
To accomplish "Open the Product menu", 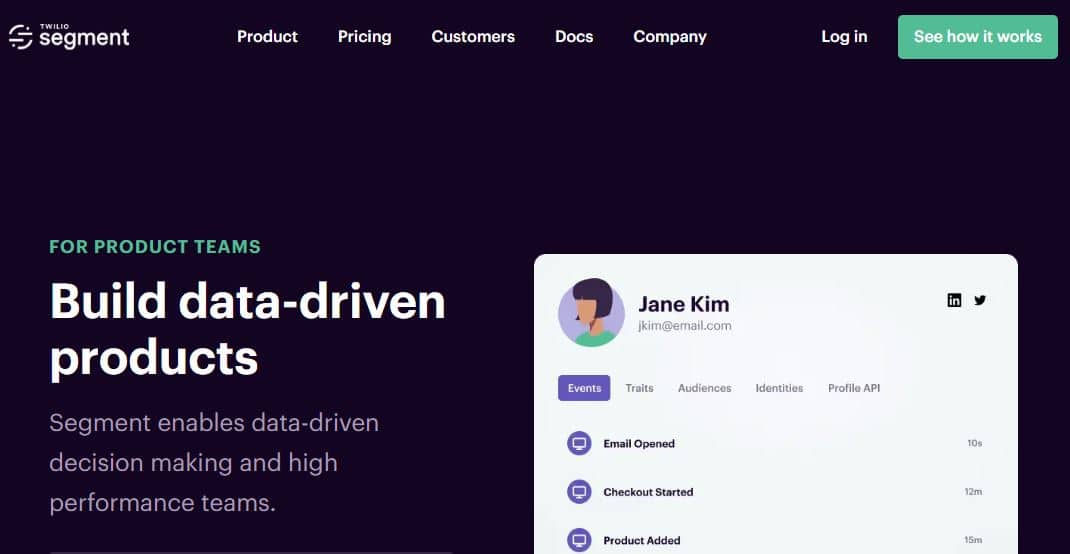I will click(x=268, y=37).
